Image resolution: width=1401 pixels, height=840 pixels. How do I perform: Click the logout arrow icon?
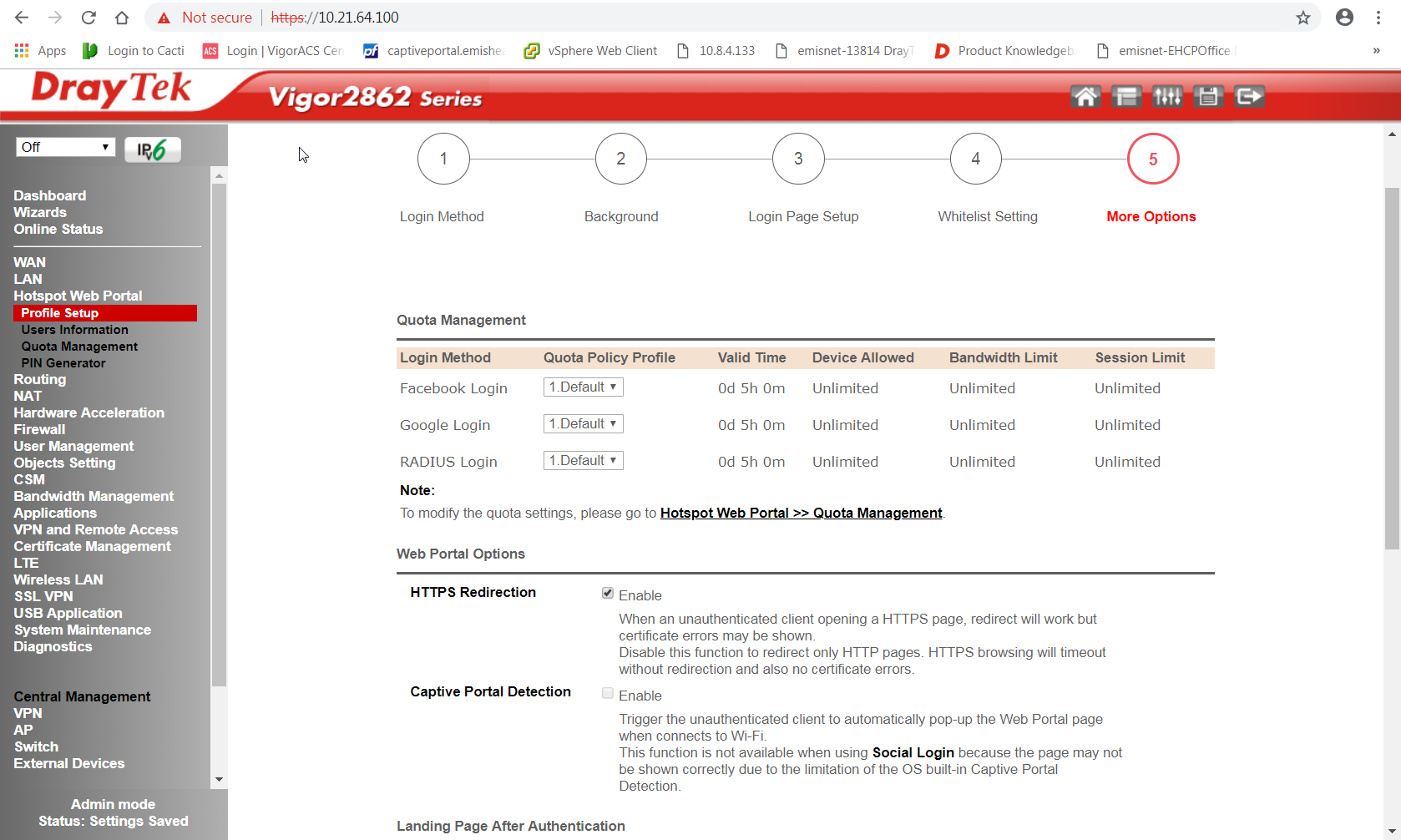(x=1249, y=97)
